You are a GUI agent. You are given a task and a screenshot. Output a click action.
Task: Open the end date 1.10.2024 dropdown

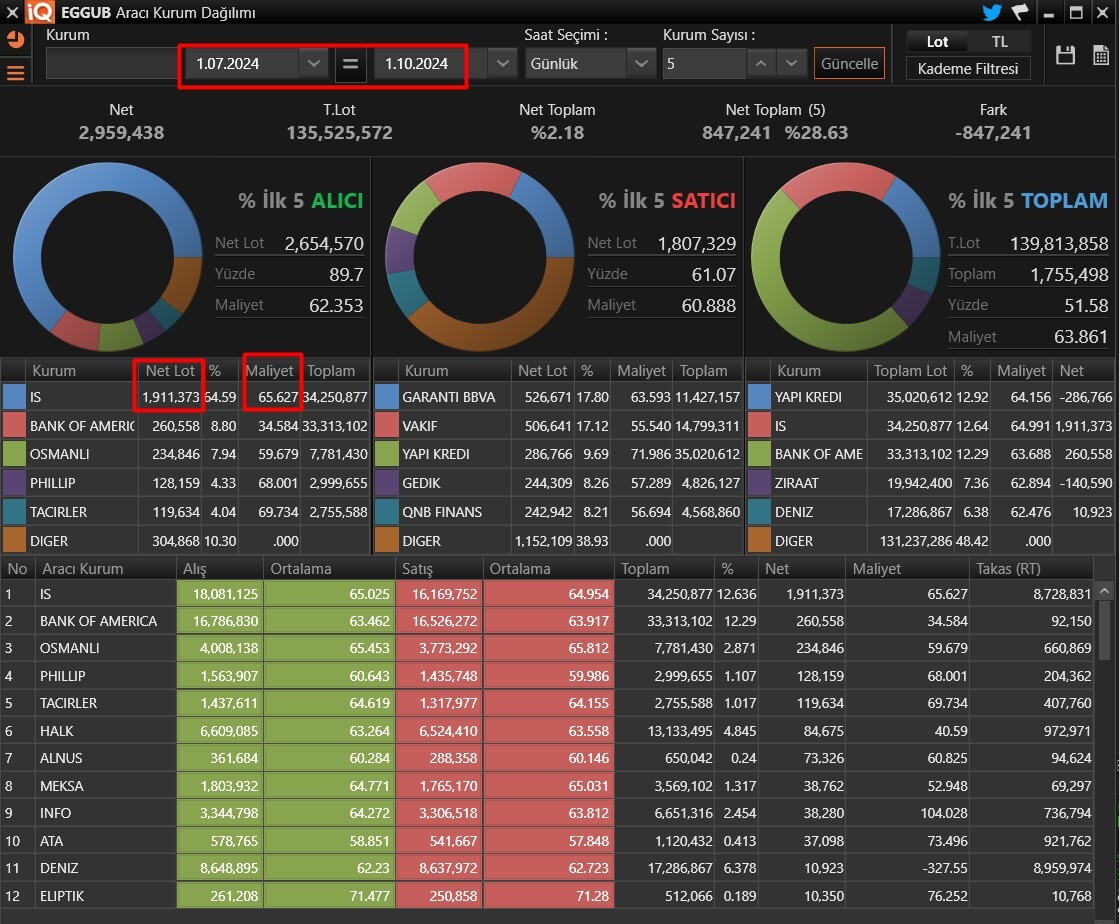click(x=502, y=64)
